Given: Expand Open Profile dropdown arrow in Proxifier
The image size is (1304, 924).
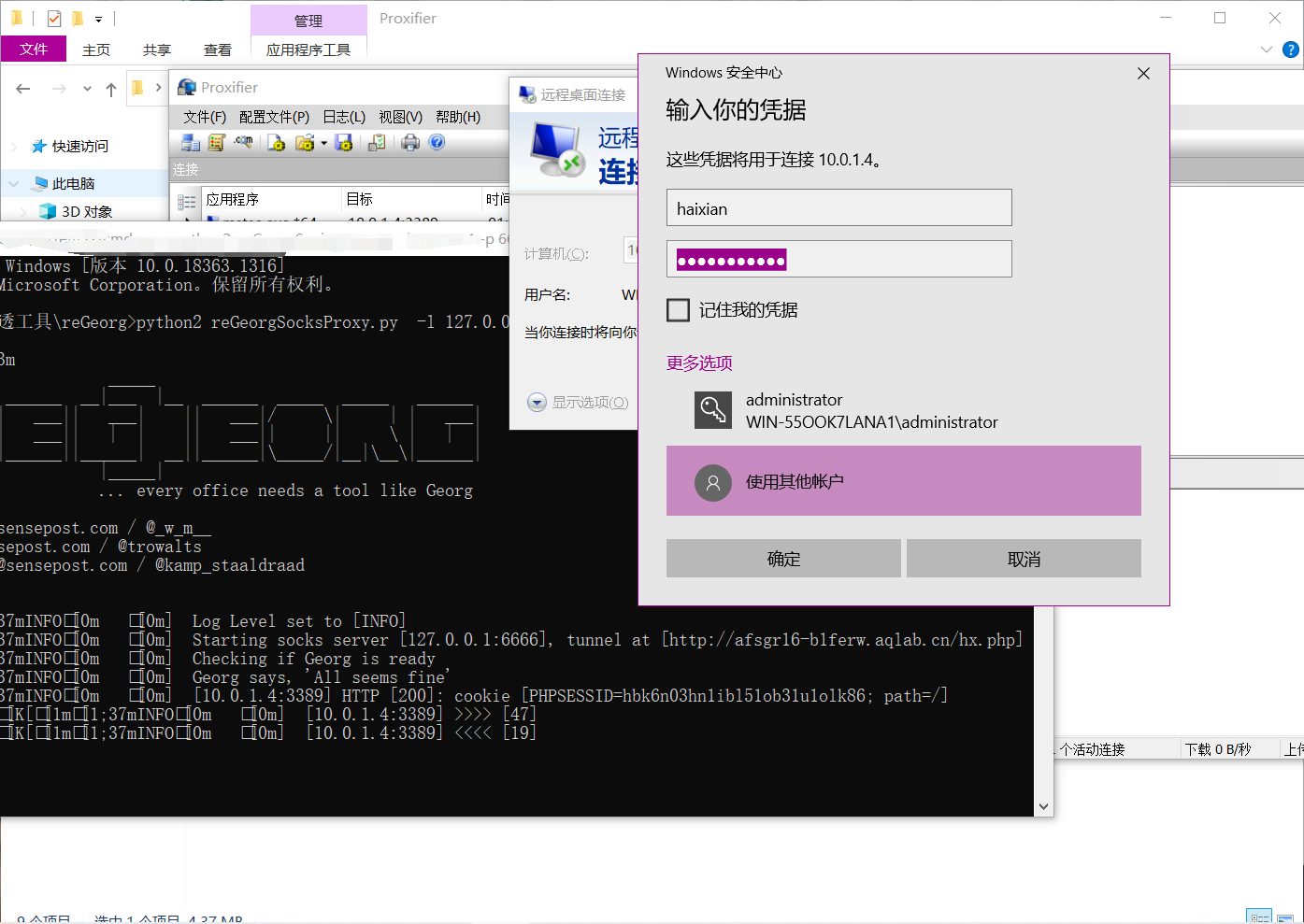Looking at the screenshot, I should coord(323,143).
